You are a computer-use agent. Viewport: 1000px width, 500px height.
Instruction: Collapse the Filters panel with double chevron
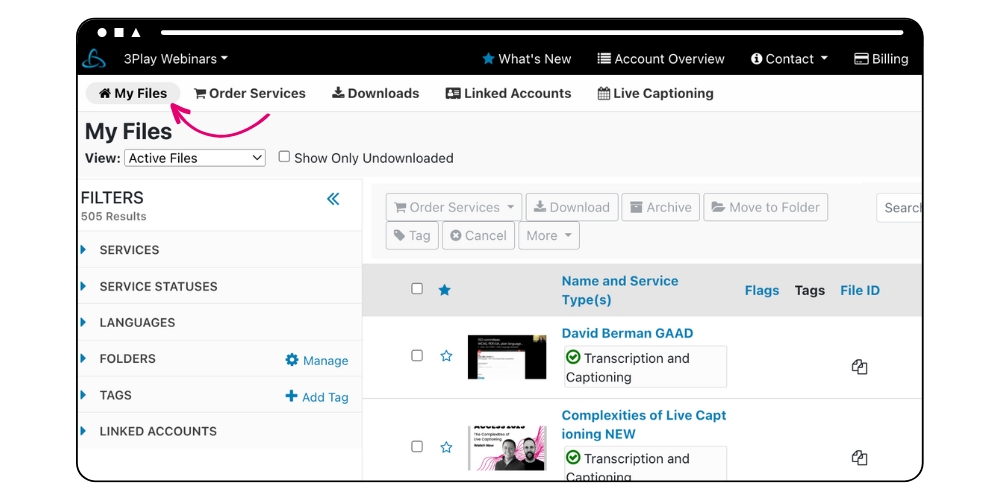click(333, 199)
